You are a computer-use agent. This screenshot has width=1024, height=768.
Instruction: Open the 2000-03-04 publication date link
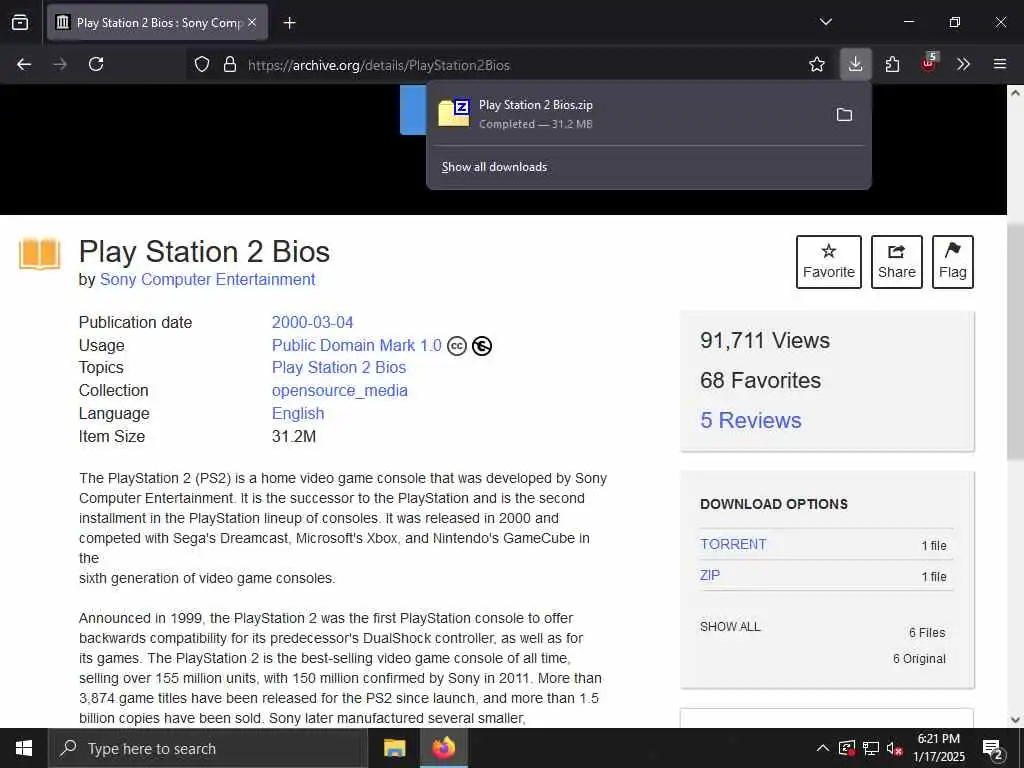tap(312, 323)
